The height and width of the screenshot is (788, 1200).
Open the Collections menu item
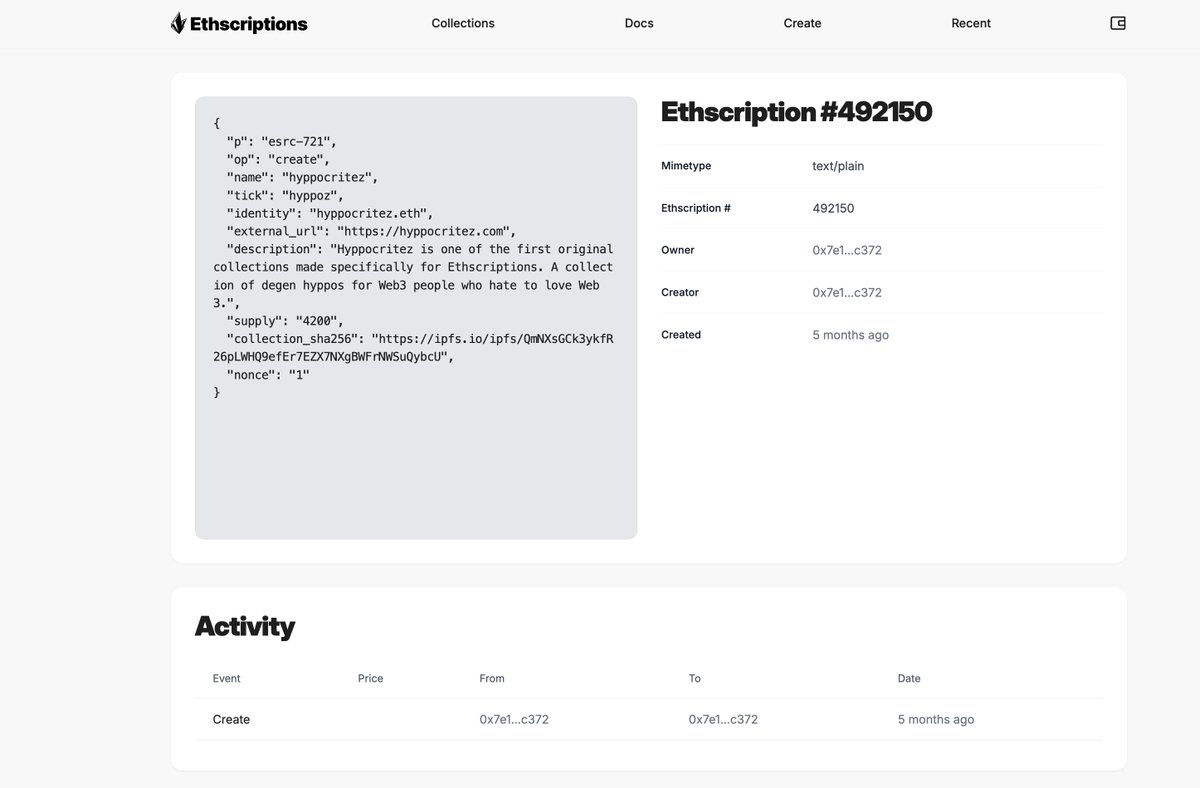pyautogui.click(x=463, y=23)
